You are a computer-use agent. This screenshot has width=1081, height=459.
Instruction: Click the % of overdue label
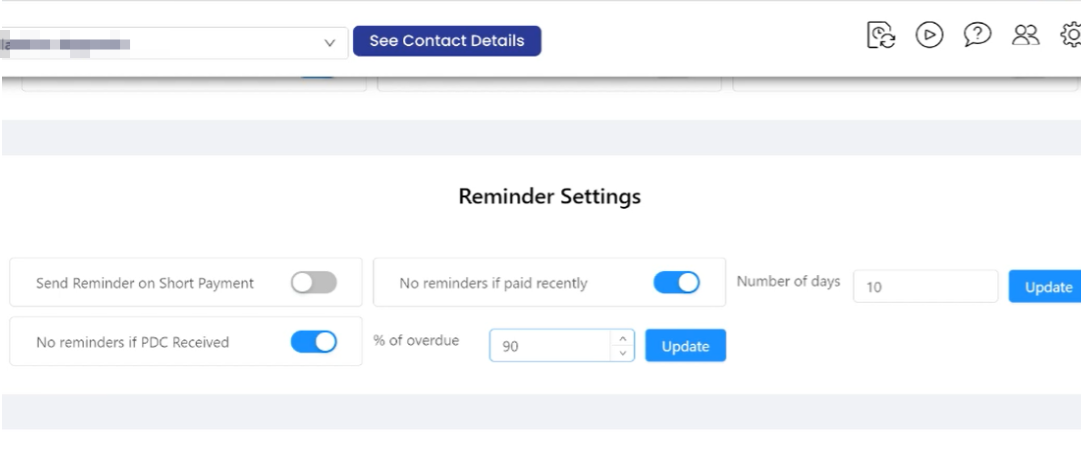coord(416,340)
